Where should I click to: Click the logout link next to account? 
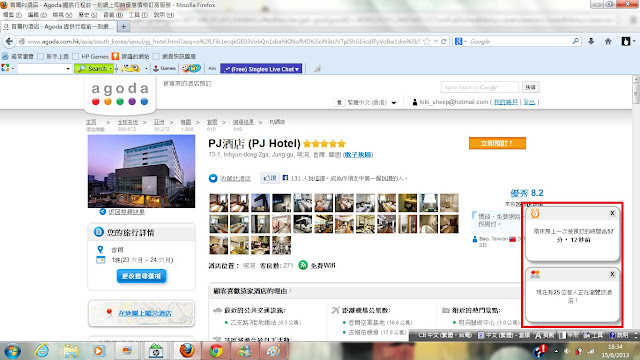[x=529, y=102]
